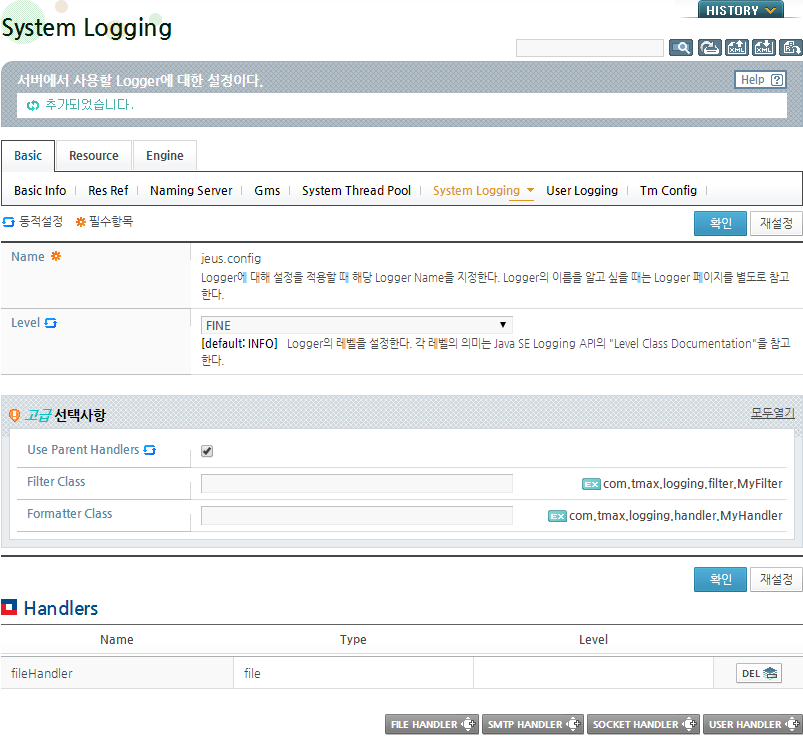Click the Handlers table Level column header
The height and width of the screenshot is (740, 803).
[593, 640]
